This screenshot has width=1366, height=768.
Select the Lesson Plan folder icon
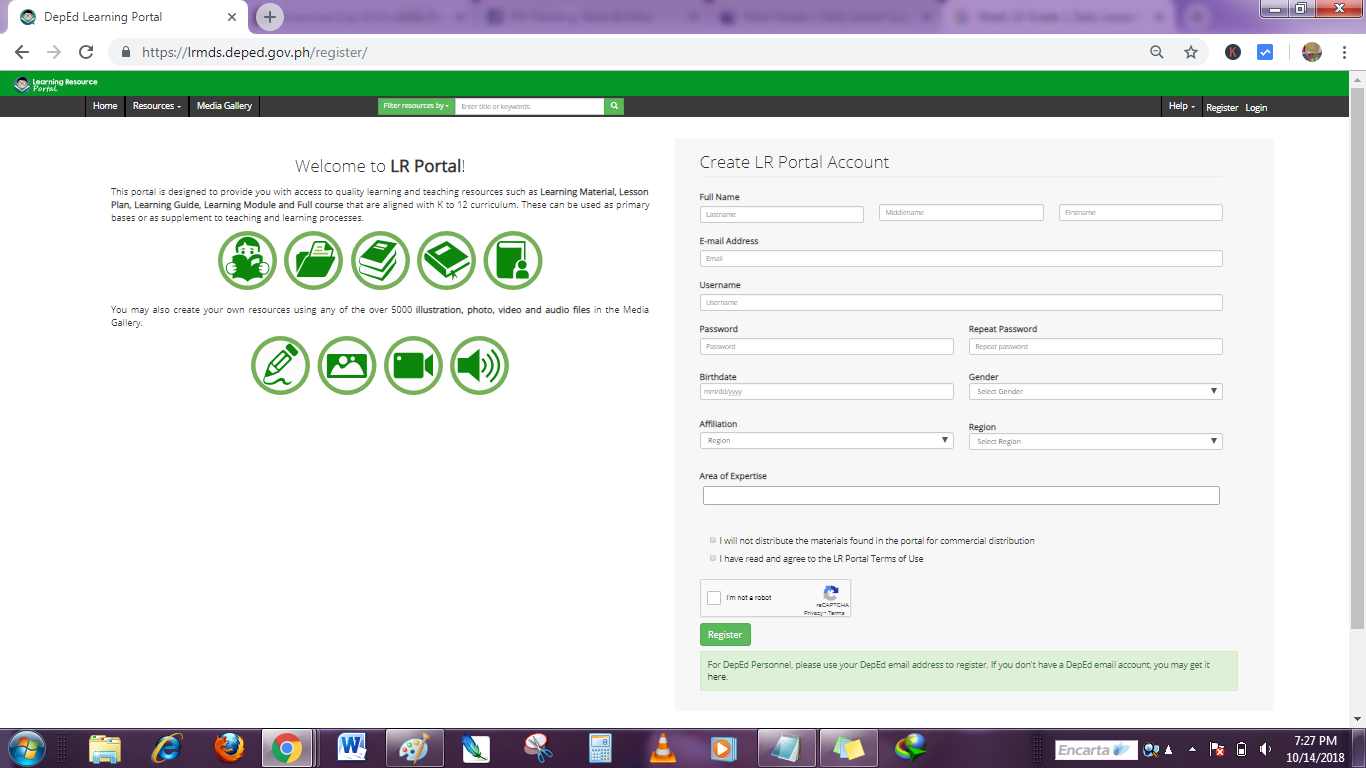tap(313, 260)
